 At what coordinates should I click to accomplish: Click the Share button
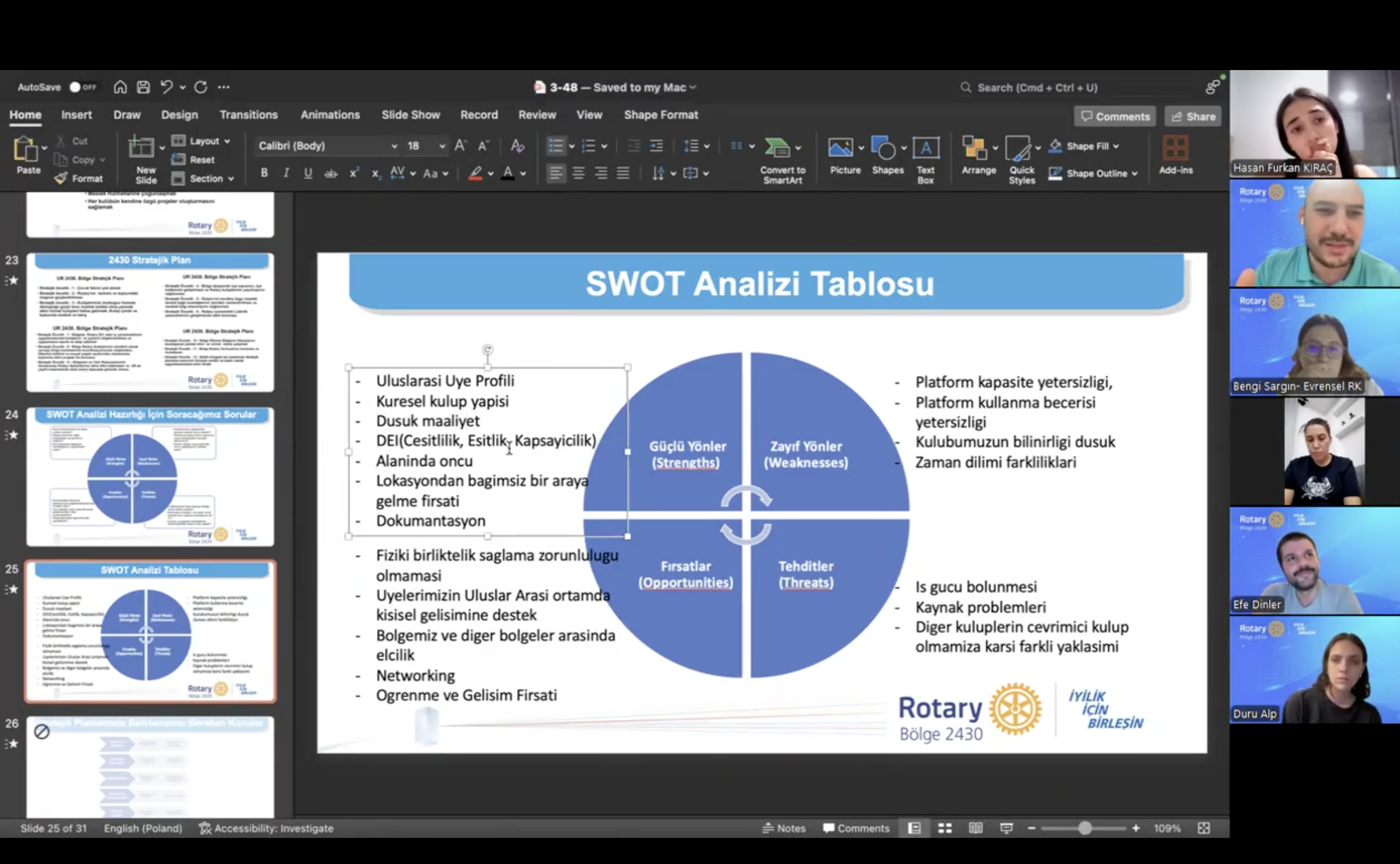(x=1193, y=116)
